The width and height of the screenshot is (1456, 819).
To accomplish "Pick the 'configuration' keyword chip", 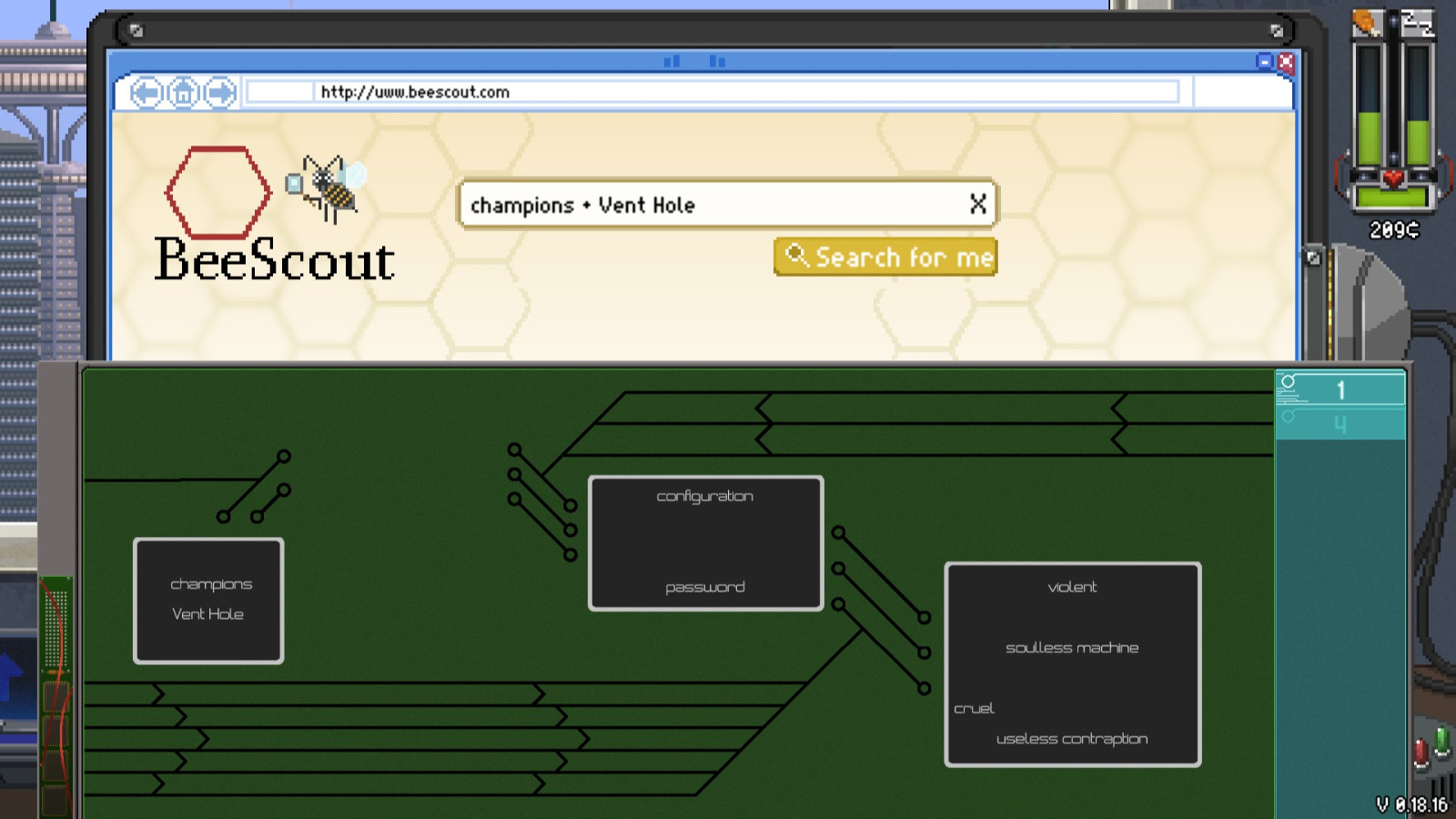I will point(705,496).
